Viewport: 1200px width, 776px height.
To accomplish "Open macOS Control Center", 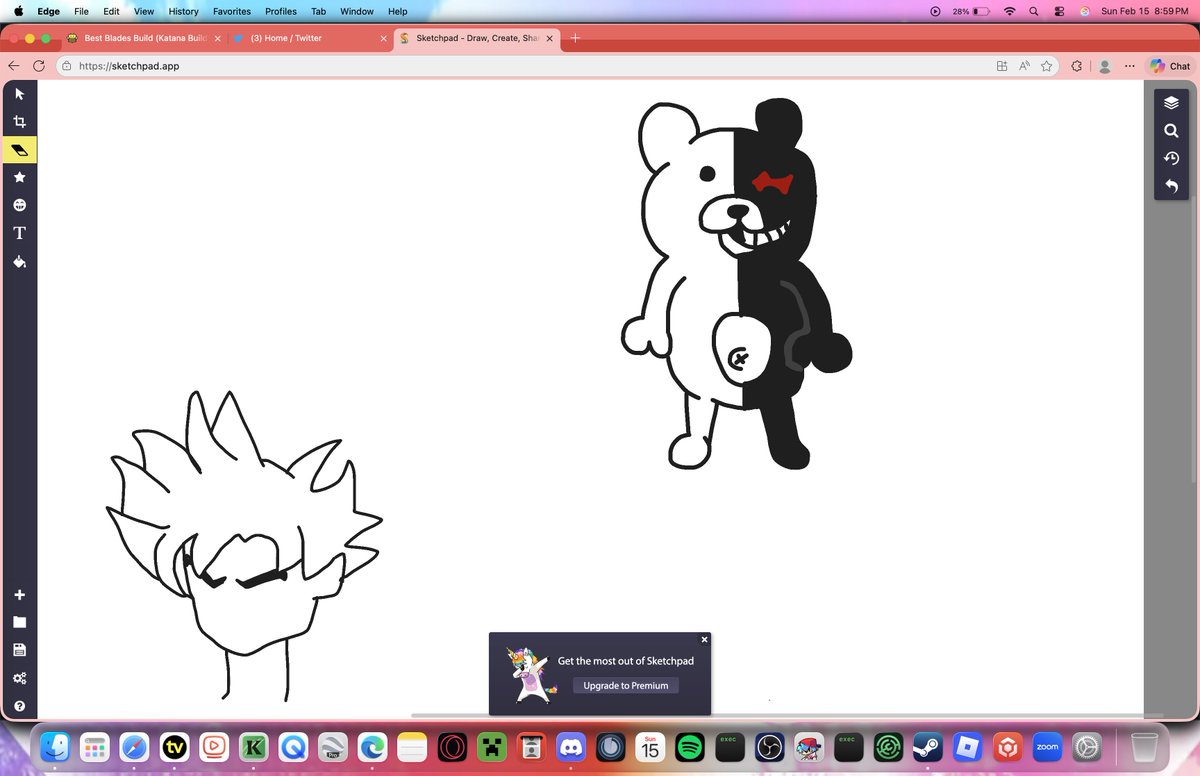I will click(x=1059, y=11).
